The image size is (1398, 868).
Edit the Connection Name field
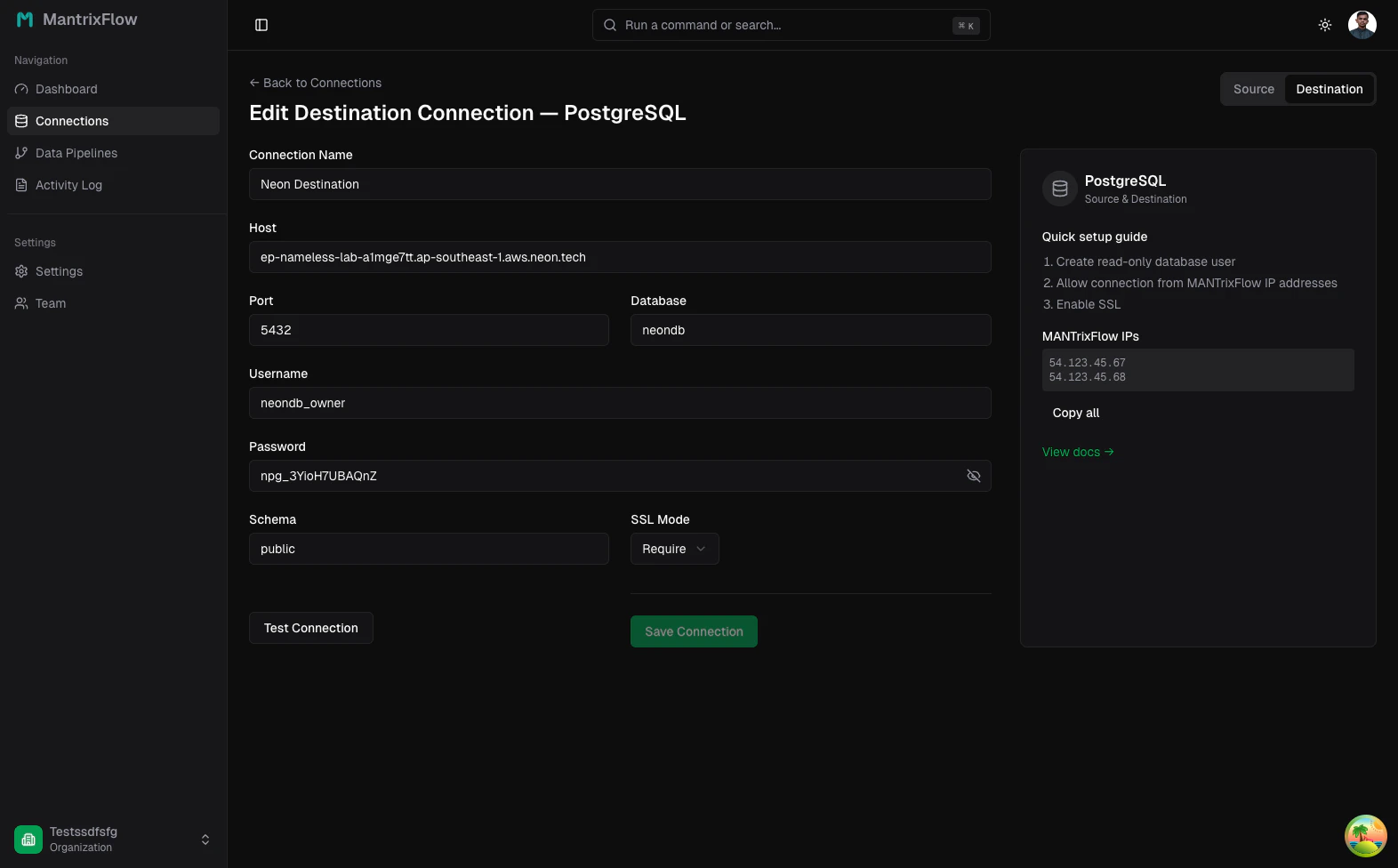tap(620, 184)
